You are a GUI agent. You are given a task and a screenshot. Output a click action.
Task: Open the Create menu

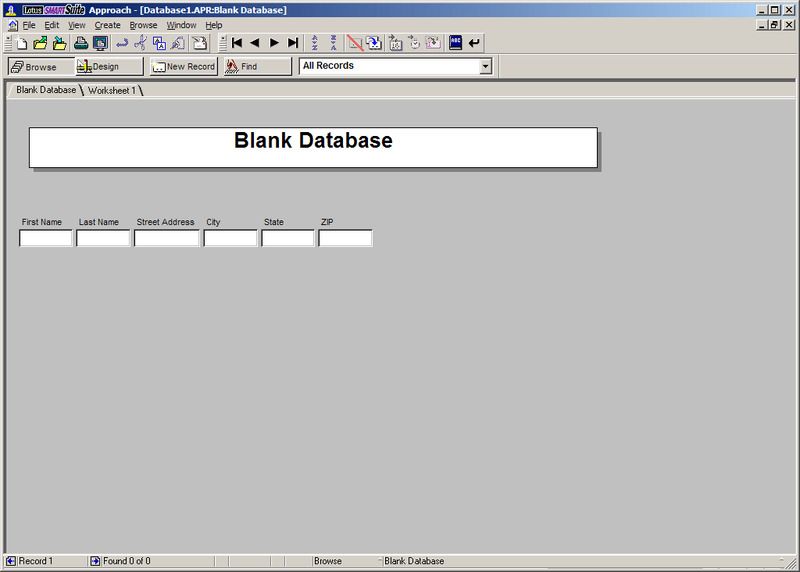[107, 24]
